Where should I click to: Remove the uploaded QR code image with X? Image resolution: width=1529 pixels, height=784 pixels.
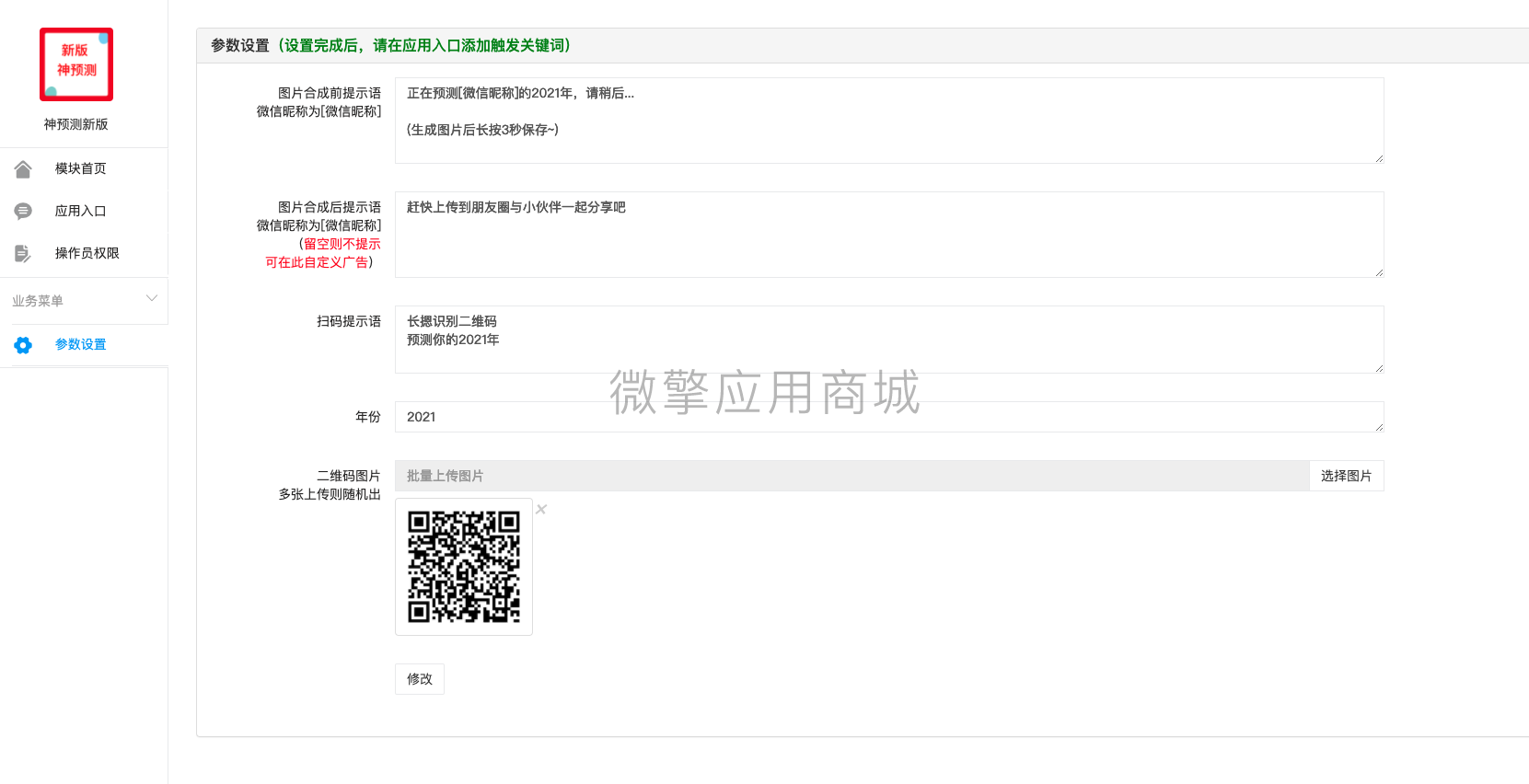click(x=541, y=509)
